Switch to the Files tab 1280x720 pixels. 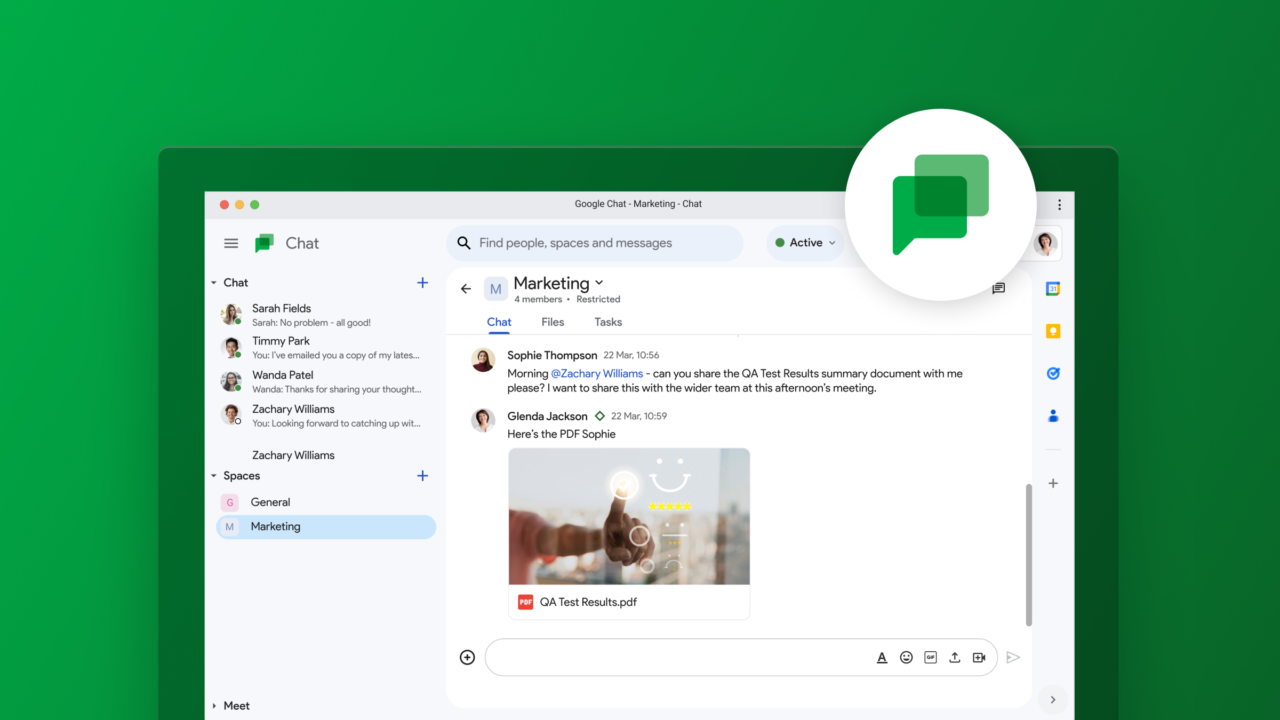pyautogui.click(x=553, y=322)
